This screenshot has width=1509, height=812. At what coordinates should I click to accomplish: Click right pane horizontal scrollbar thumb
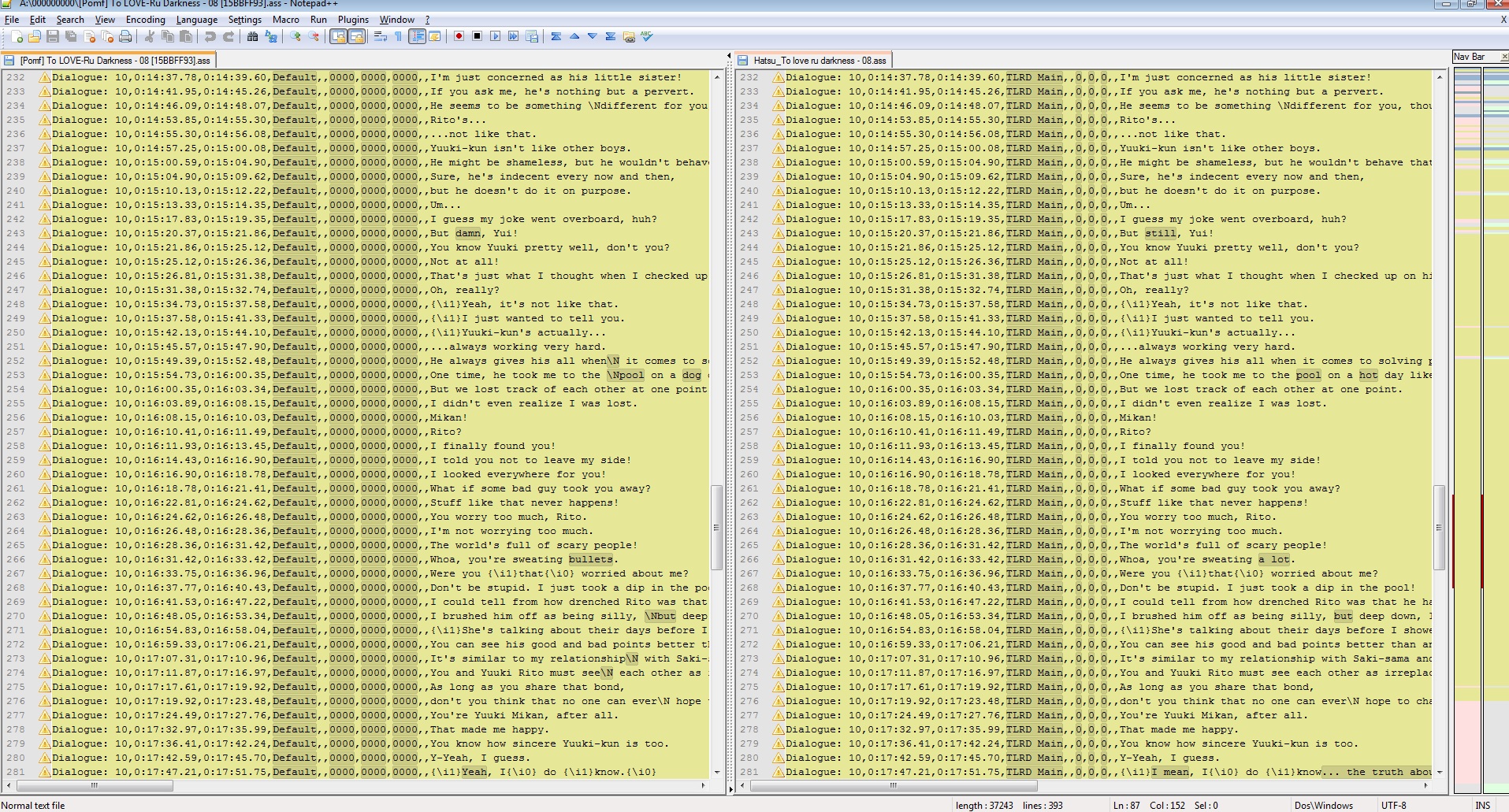point(894,785)
